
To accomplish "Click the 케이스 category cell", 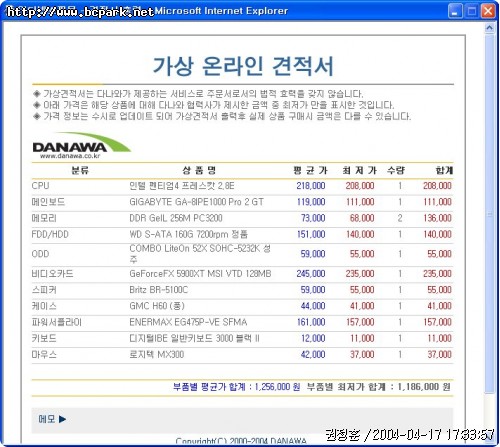I will pyautogui.click(x=44, y=306).
